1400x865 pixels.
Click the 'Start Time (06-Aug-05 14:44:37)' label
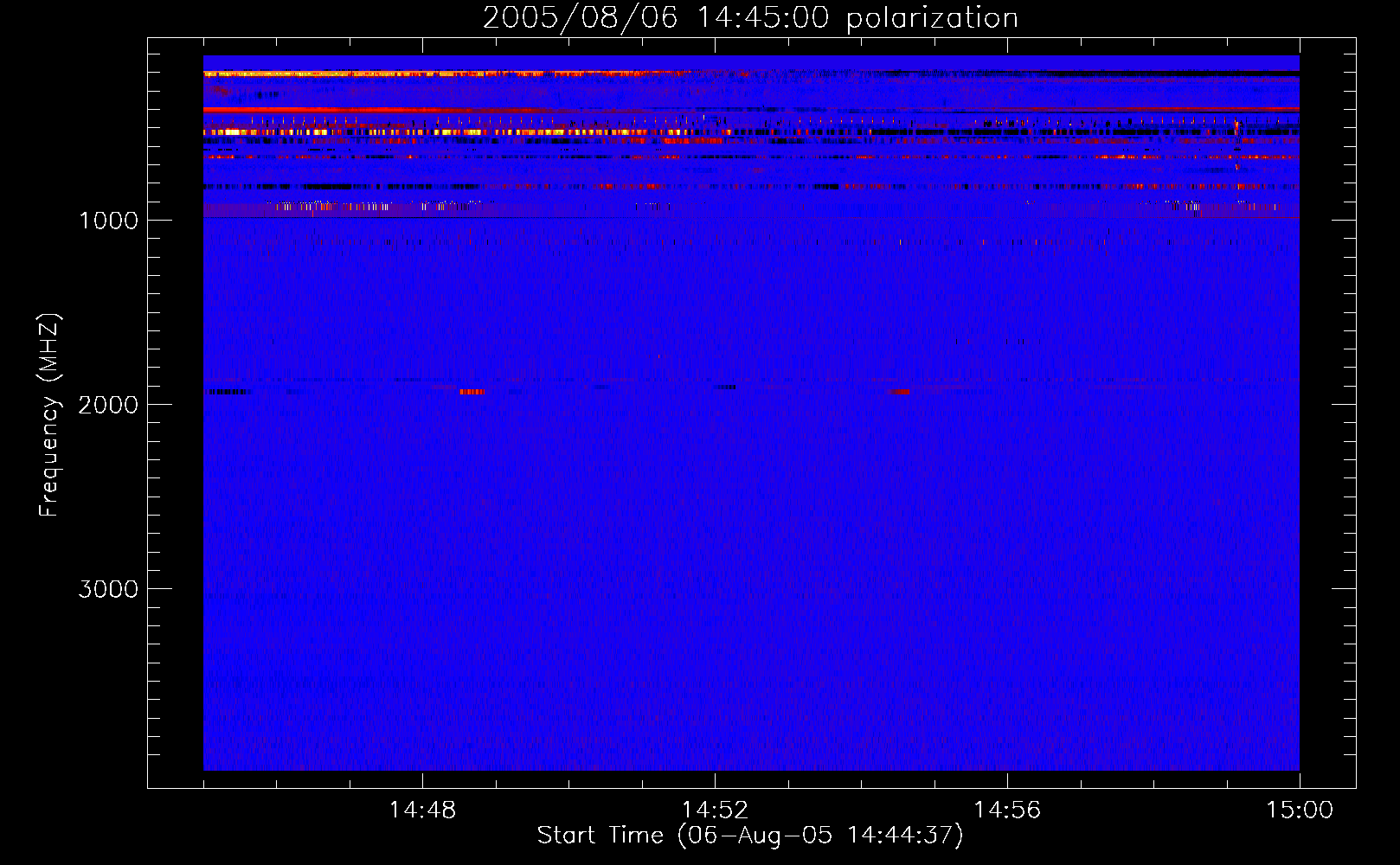tap(750, 836)
